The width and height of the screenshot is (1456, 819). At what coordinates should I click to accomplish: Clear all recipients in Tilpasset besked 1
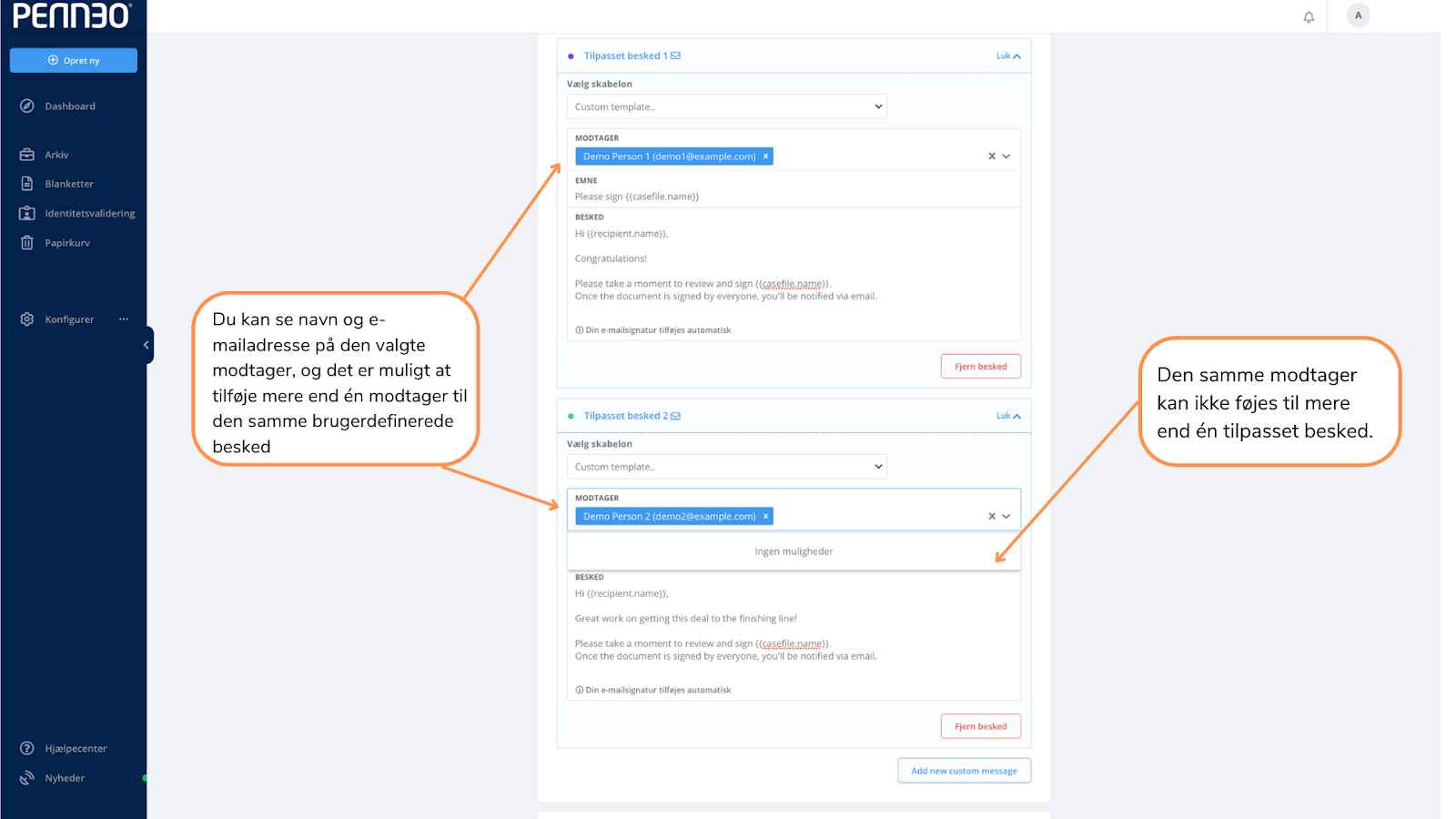992,157
